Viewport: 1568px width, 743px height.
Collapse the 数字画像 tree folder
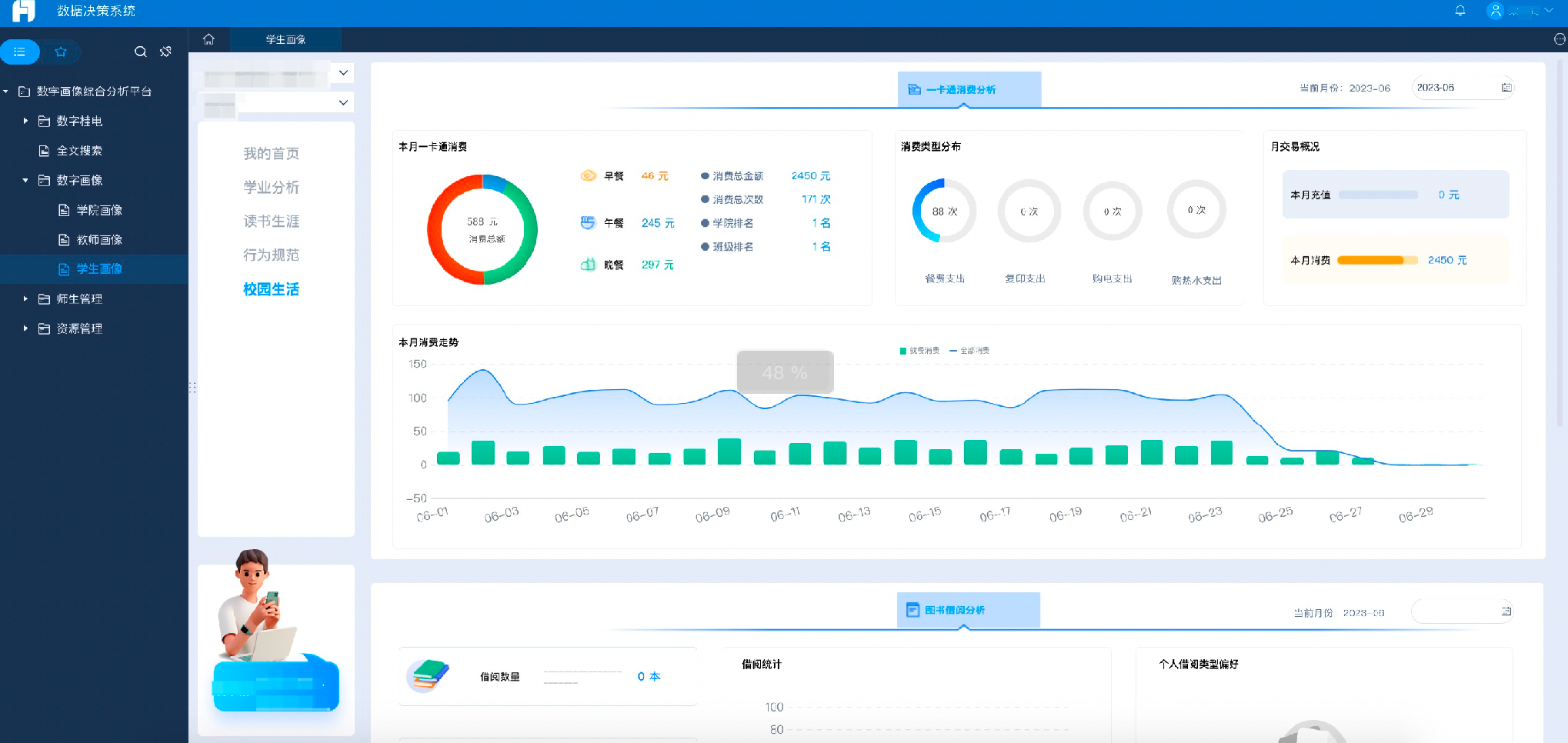(x=25, y=180)
